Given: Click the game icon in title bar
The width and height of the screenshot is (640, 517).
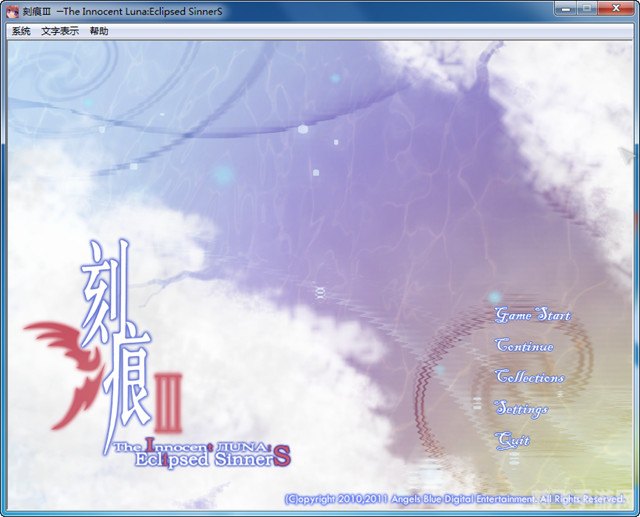Looking at the screenshot, I should pyautogui.click(x=12, y=8).
